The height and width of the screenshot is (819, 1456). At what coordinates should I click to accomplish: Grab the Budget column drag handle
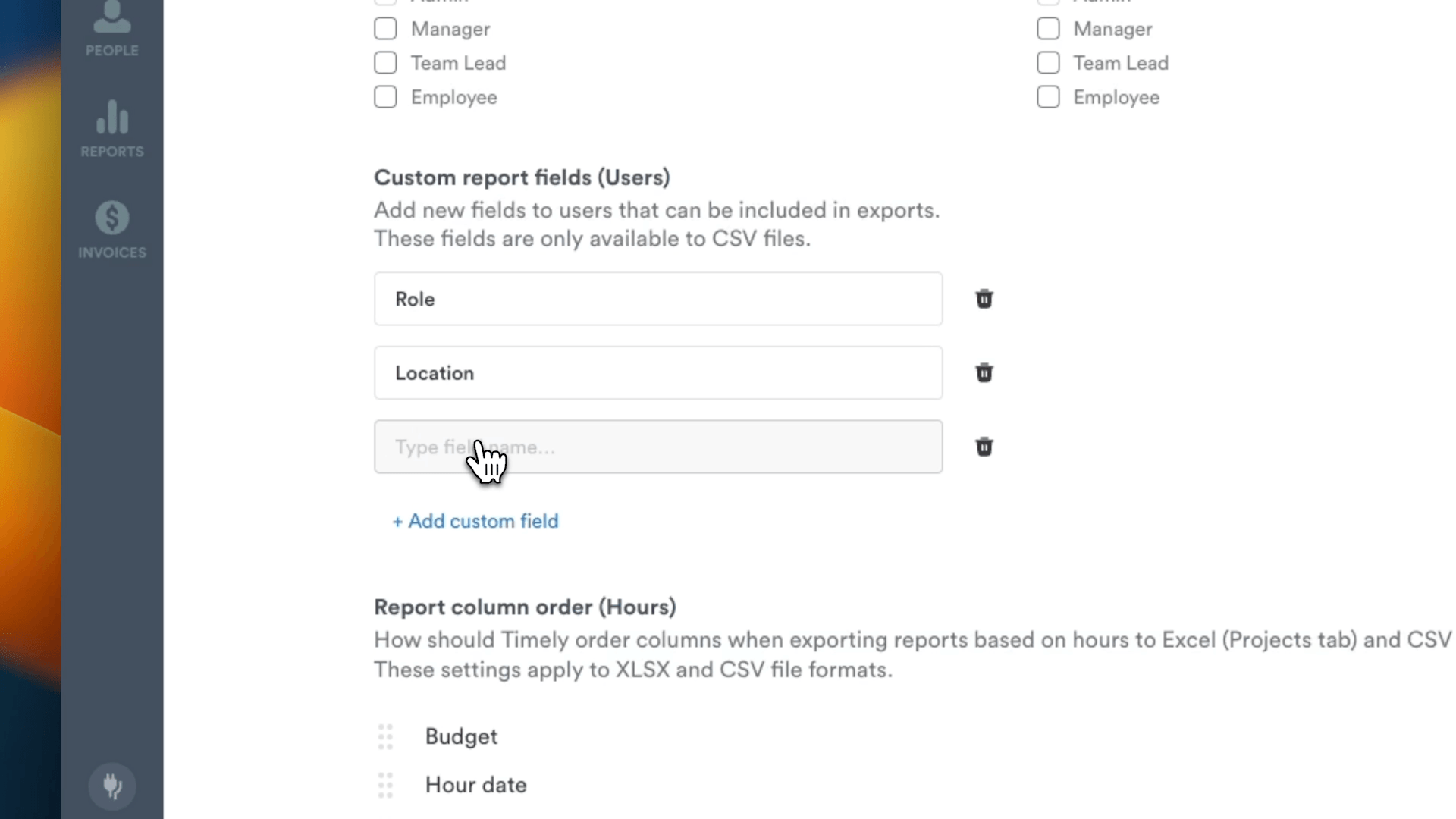(x=385, y=736)
